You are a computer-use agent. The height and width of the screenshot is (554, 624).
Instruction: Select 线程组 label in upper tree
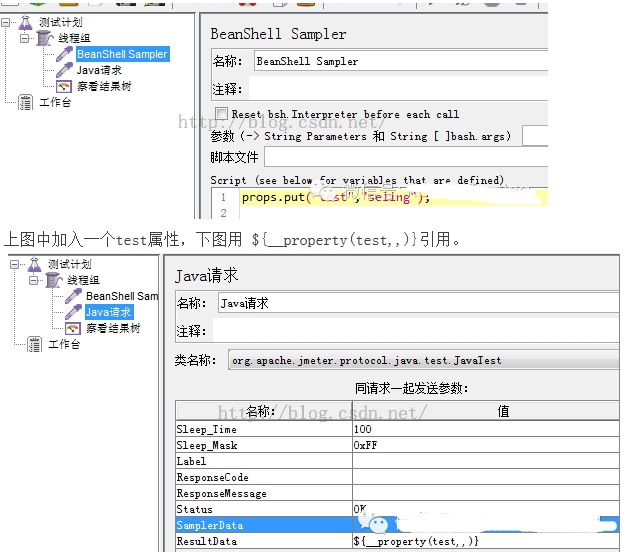[x=74, y=38]
